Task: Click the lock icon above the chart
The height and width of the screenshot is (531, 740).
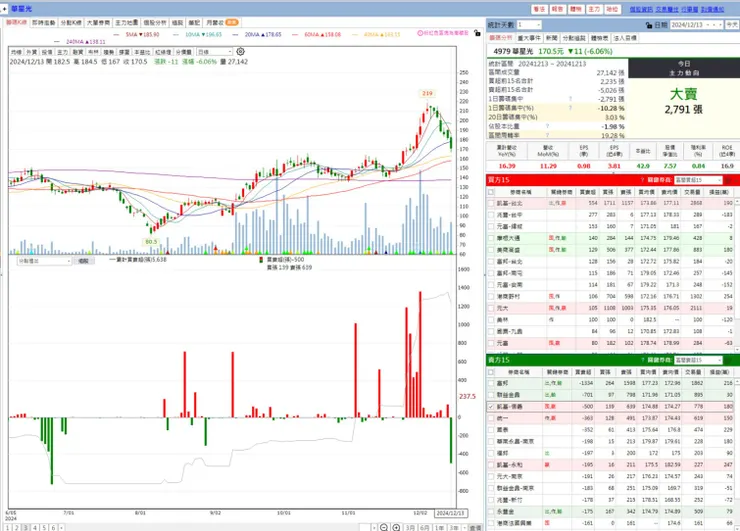Action: (x=477, y=34)
